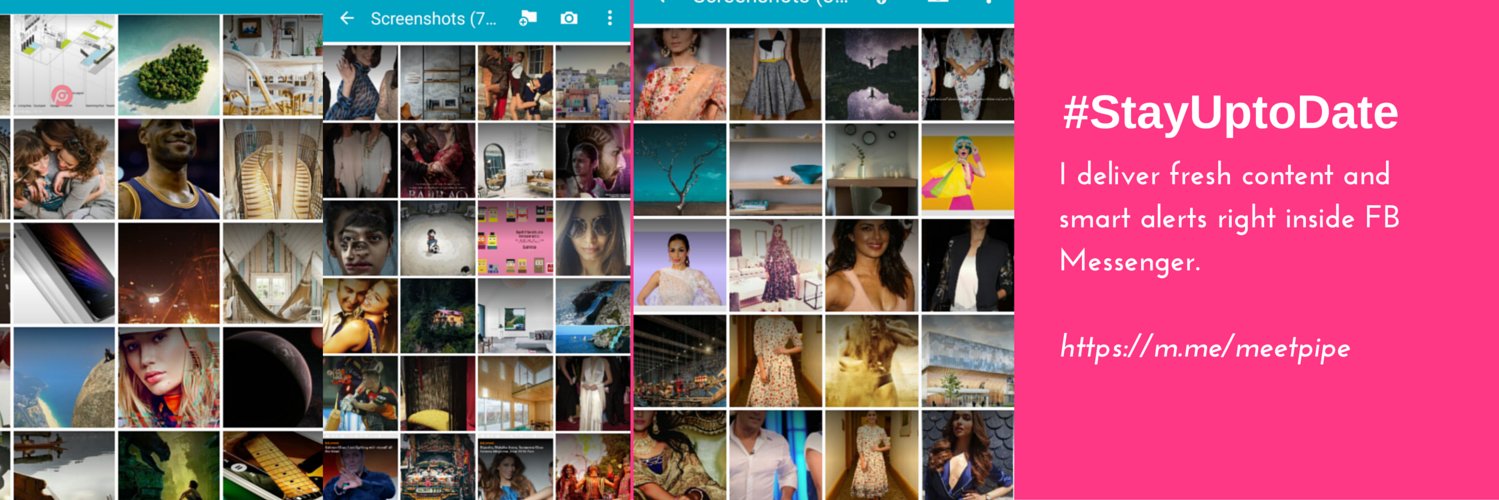Open the heart-shaped island thumbnail

click(x=168, y=64)
